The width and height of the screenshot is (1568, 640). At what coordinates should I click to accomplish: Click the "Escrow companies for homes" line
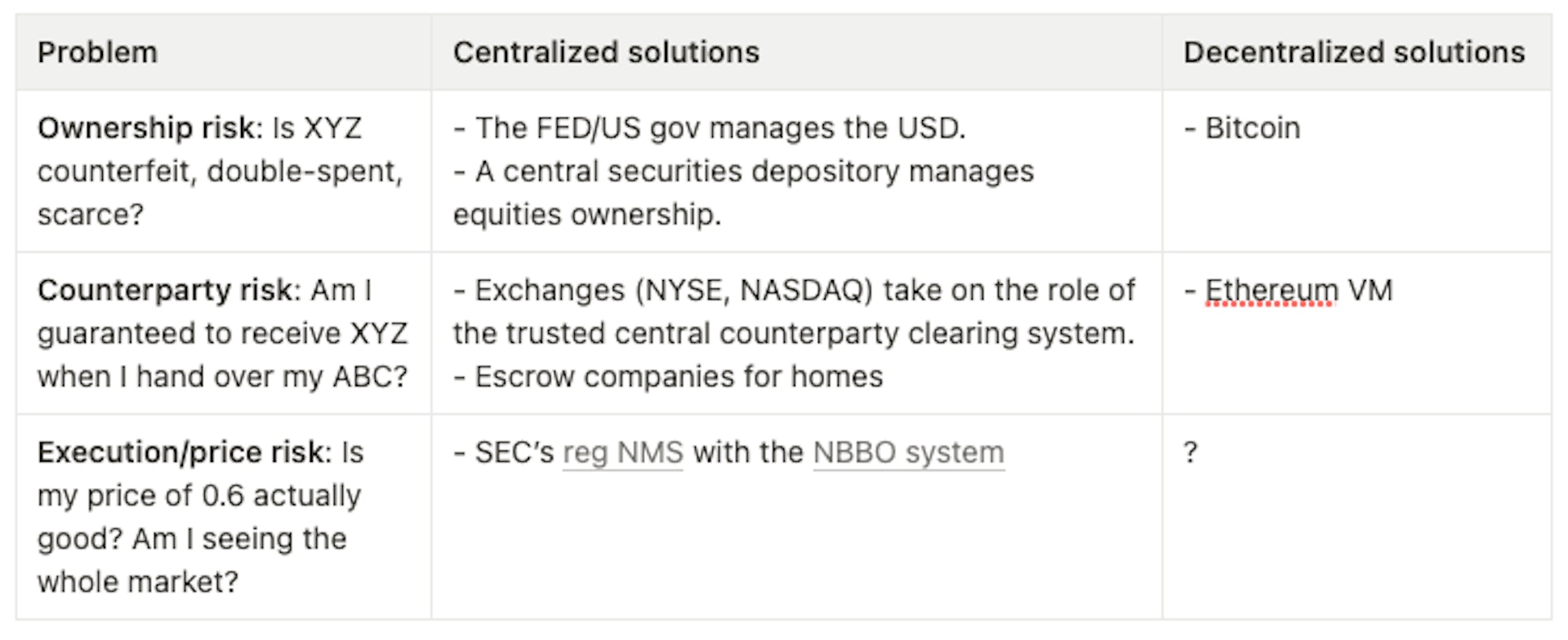click(x=678, y=377)
